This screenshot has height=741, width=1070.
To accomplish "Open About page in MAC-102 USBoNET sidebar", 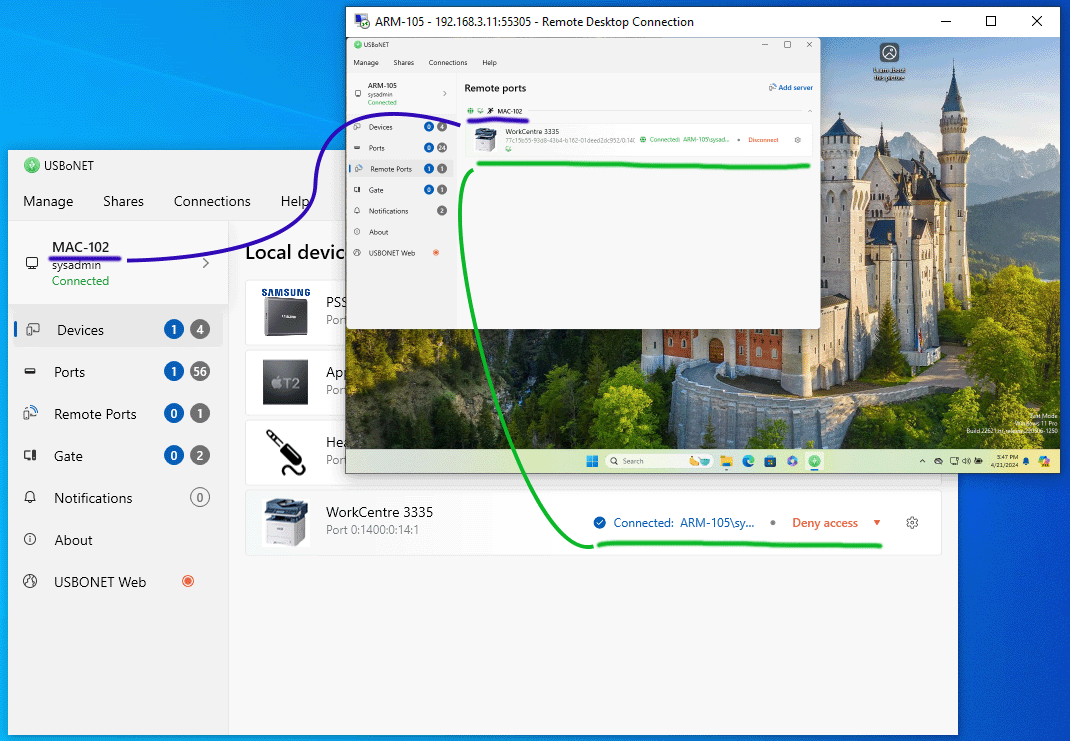I will click(x=117, y=540).
